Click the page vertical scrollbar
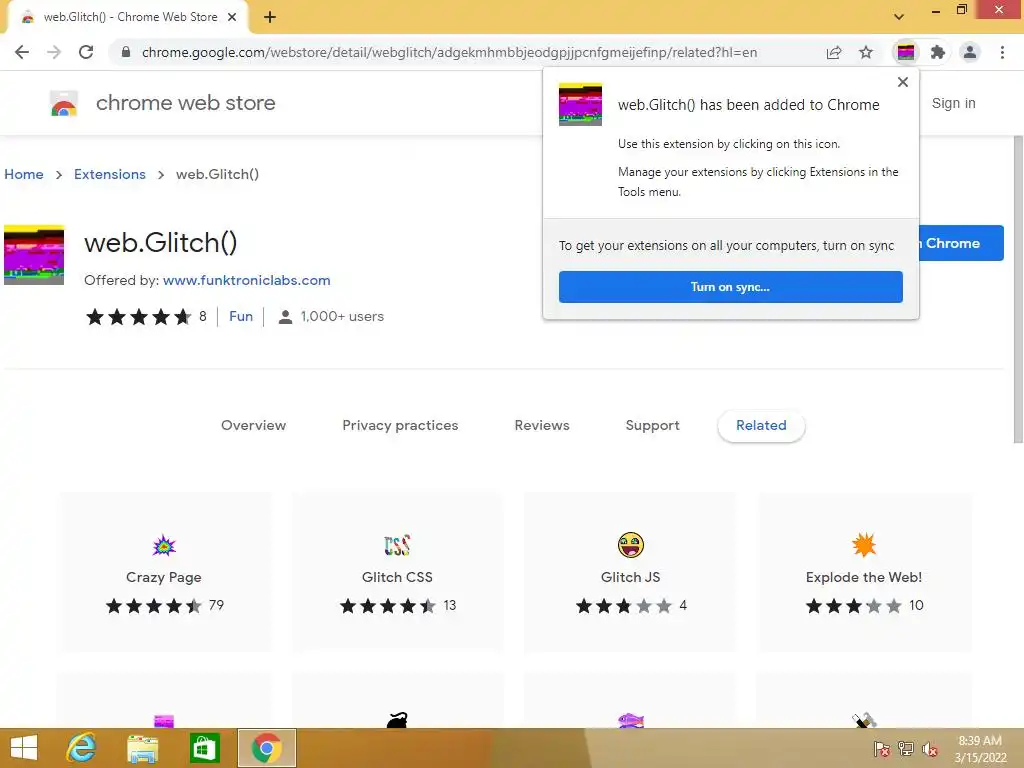 [1018, 289]
